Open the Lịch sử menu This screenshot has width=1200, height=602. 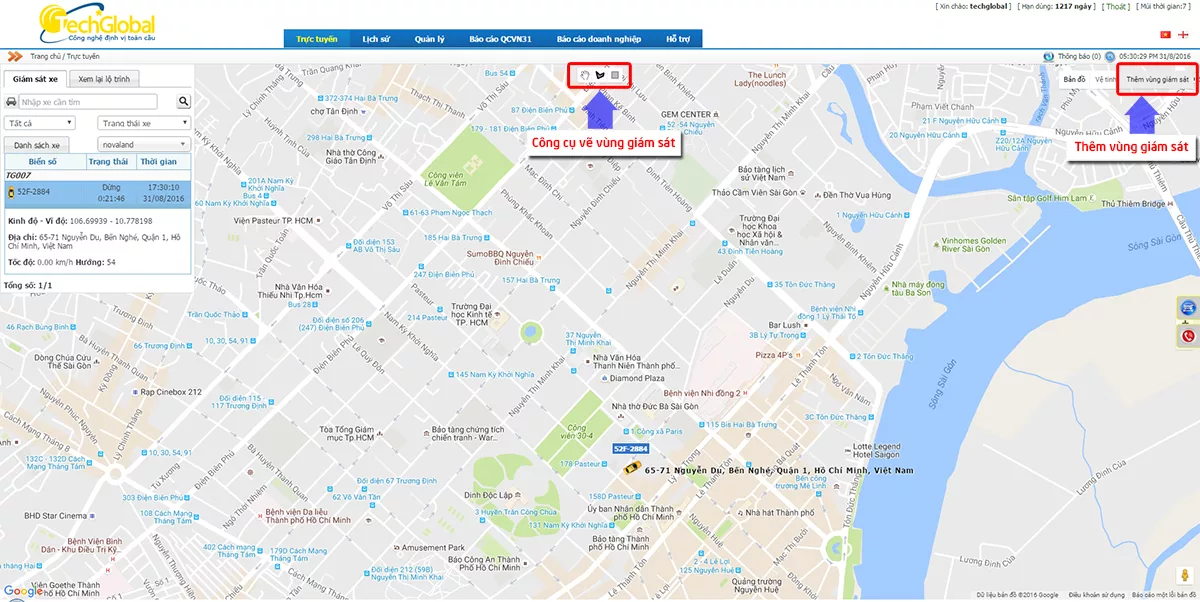376,39
